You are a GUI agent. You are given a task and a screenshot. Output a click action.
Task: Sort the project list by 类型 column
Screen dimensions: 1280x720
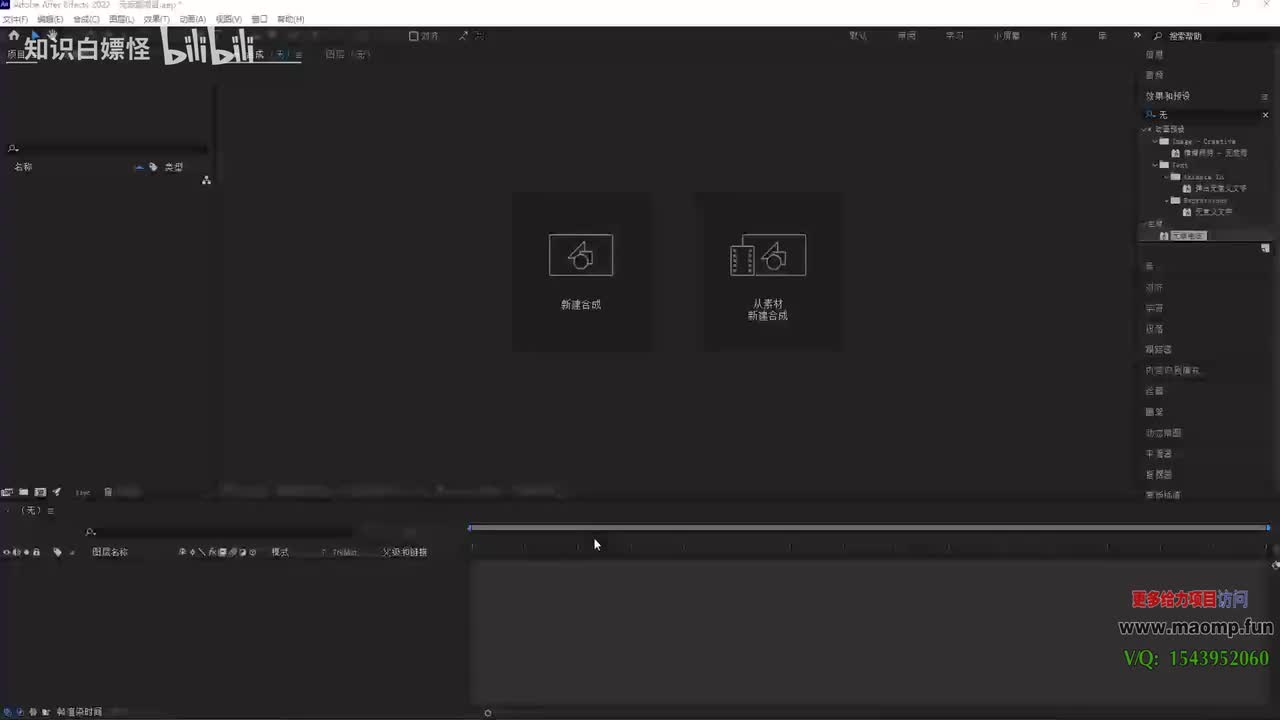coord(174,167)
